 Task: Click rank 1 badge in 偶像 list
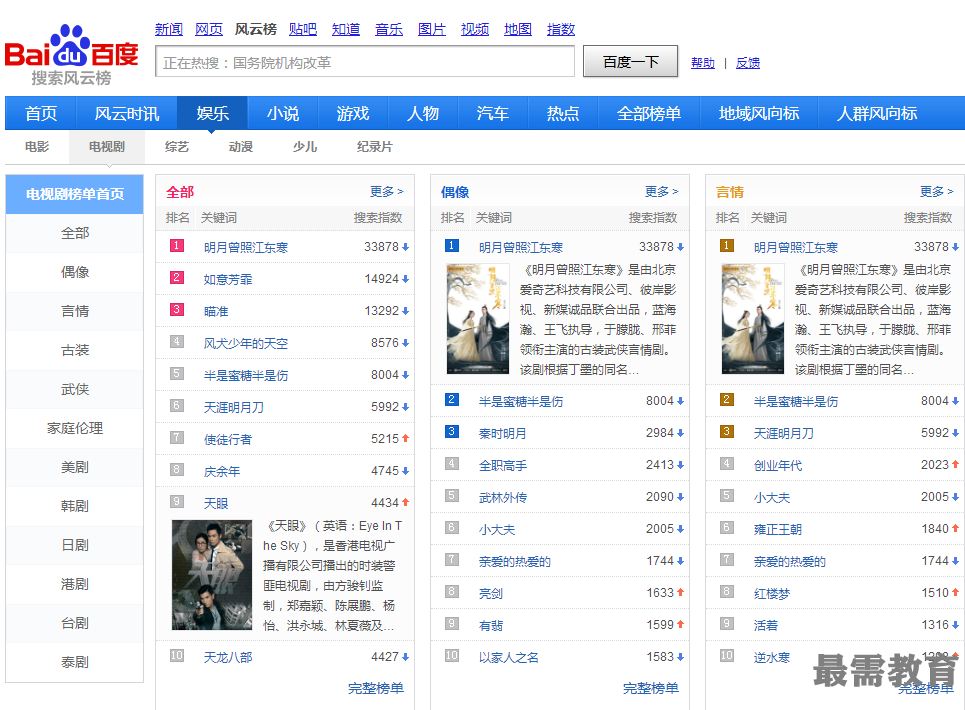(x=452, y=246)
